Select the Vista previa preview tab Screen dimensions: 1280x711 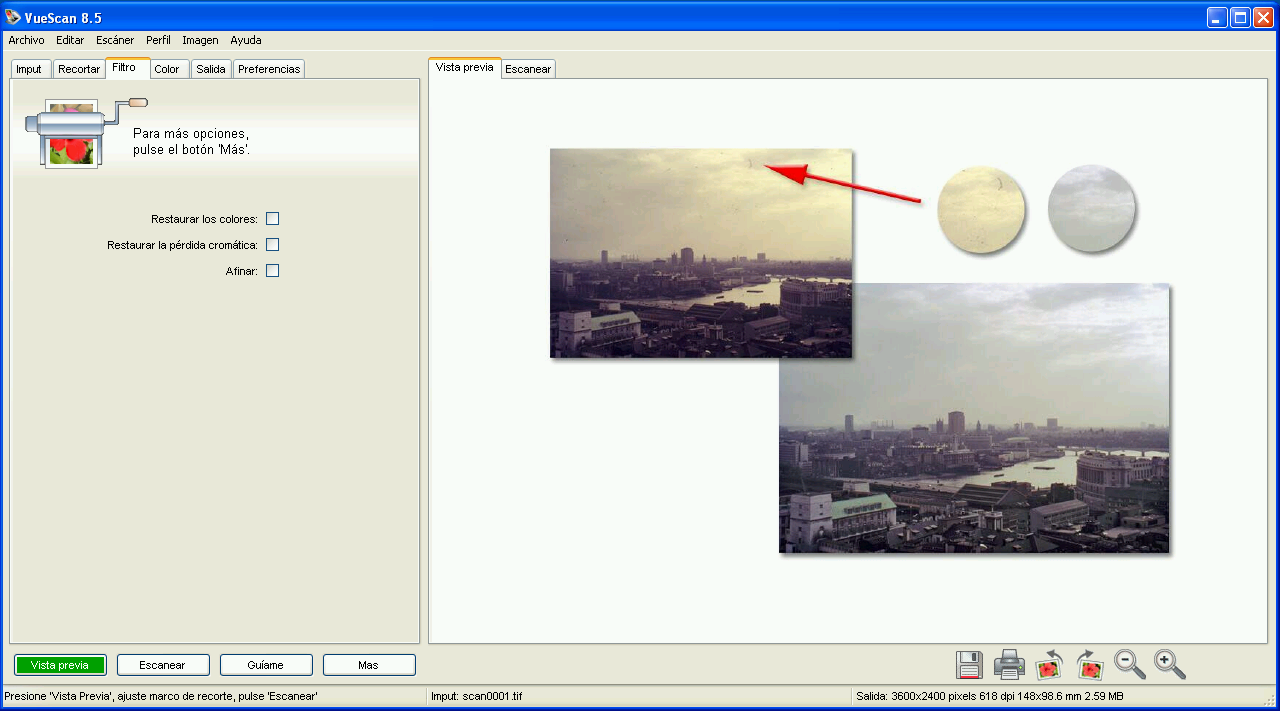pos(464,68)
